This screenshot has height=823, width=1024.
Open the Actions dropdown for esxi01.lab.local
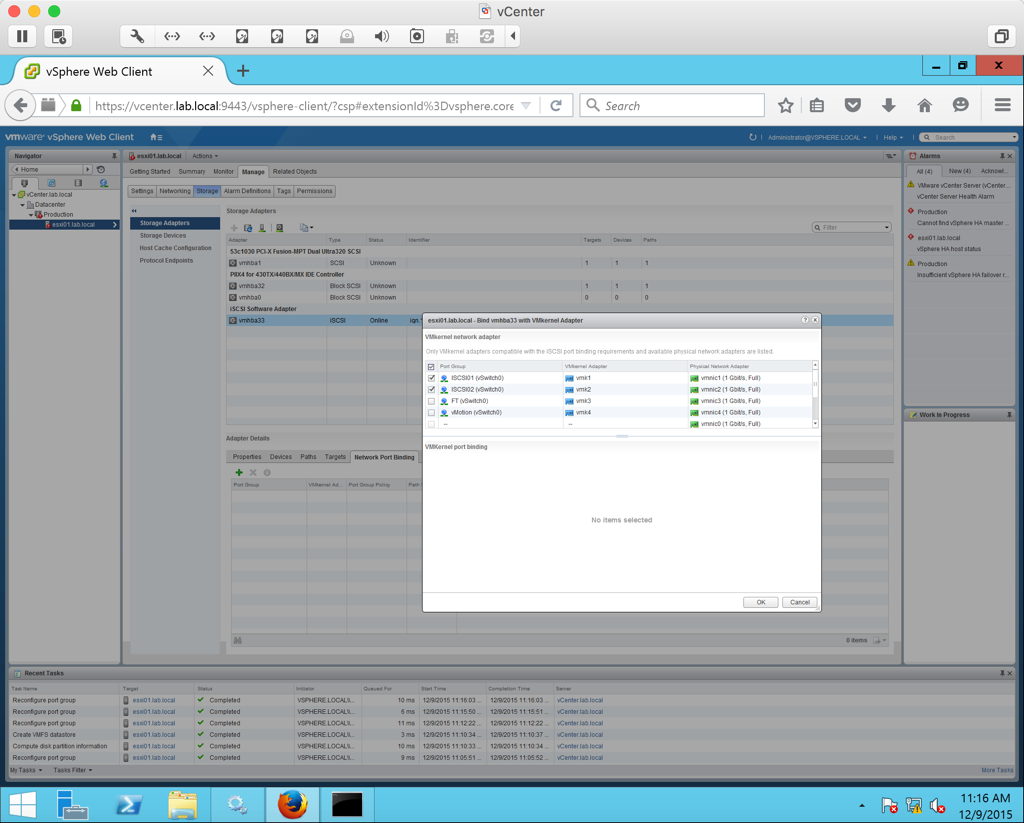tap(204, 156)
